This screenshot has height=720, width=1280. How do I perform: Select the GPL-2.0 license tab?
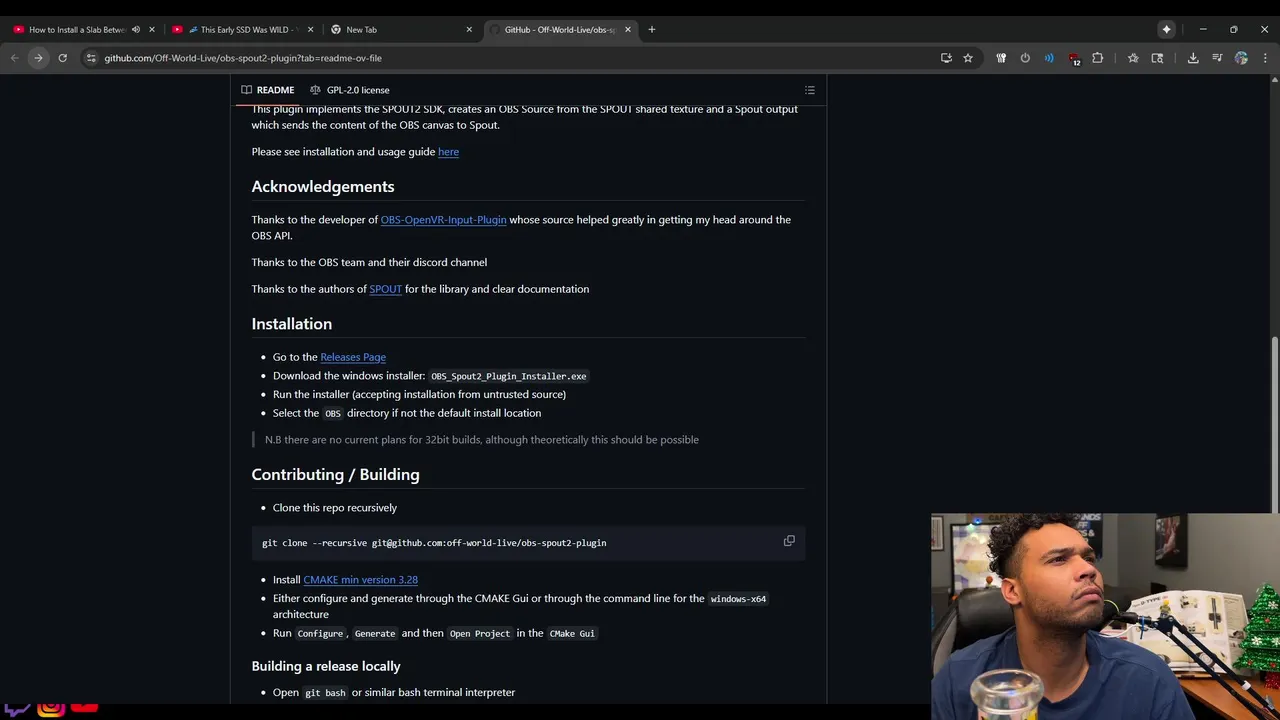coord(350,90)
